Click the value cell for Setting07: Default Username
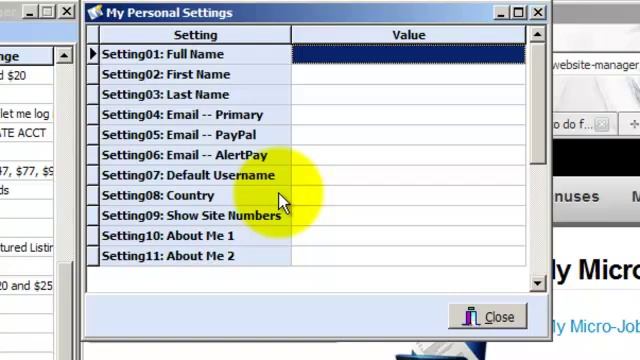The width and height of the screenshot is (640, 360). coord(409,176)
